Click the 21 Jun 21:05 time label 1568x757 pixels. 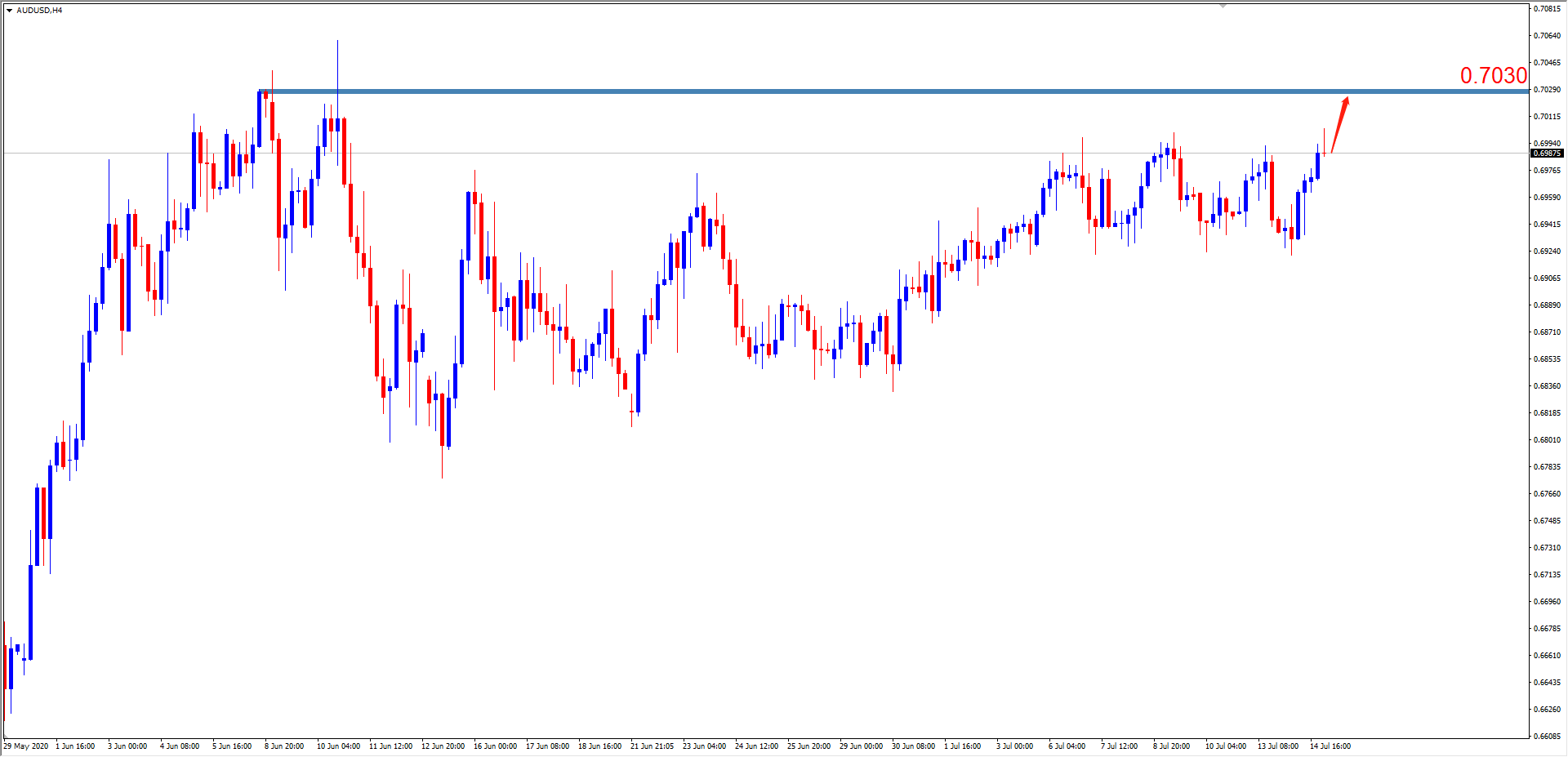652,746
